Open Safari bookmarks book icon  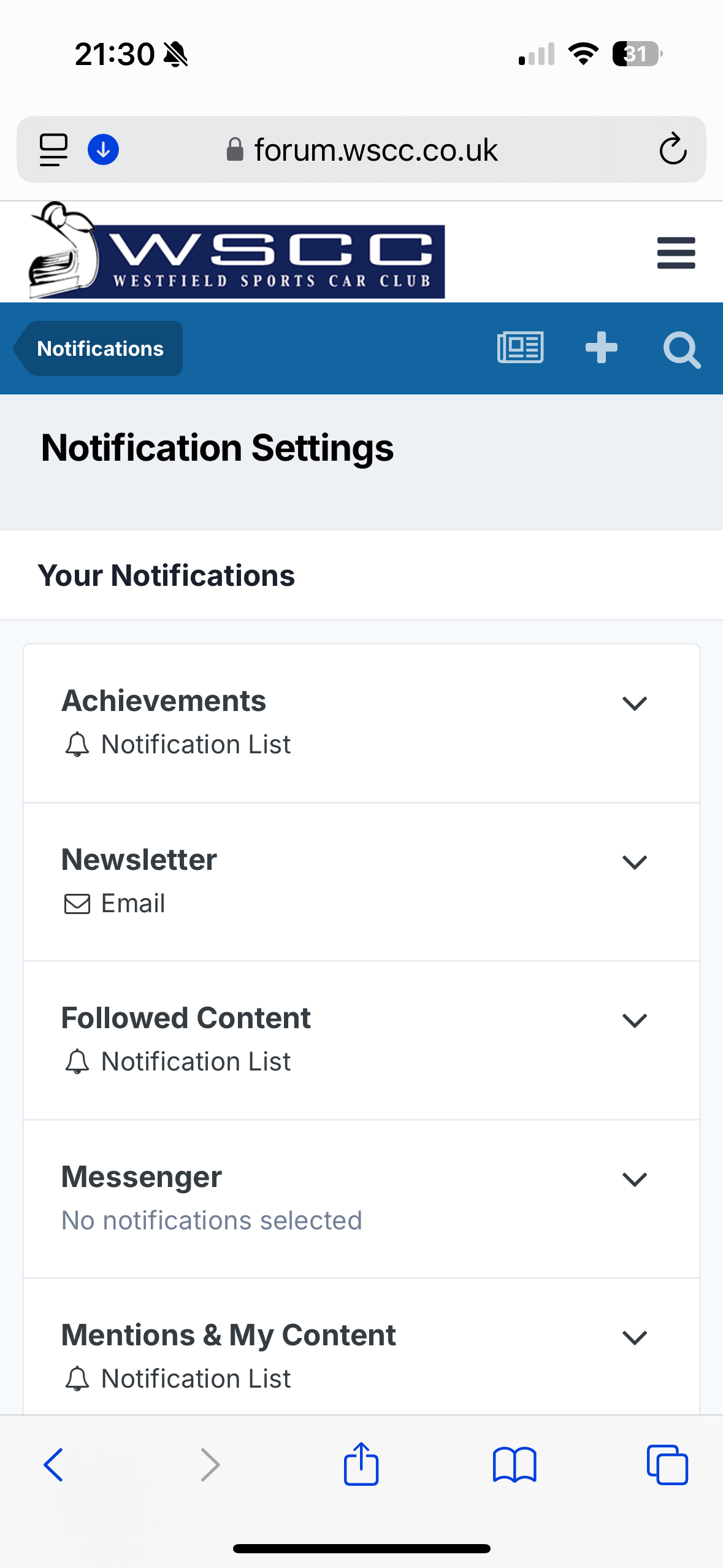(515, 1465)
